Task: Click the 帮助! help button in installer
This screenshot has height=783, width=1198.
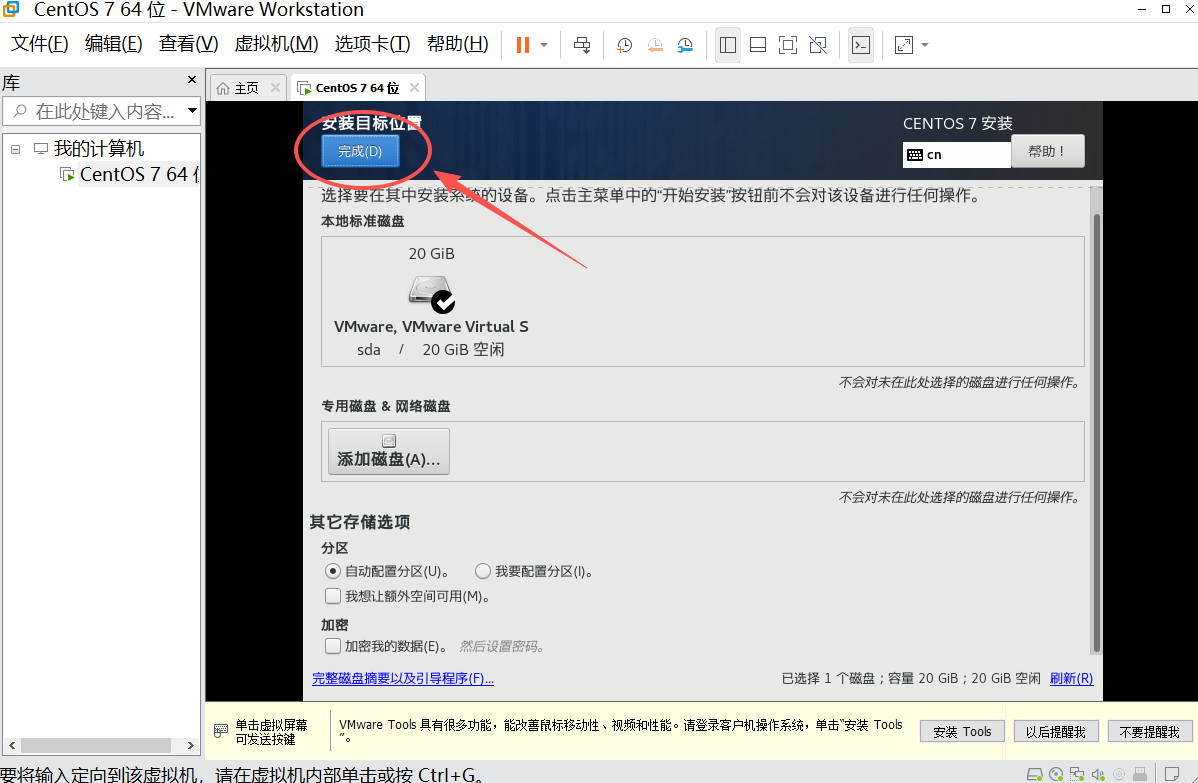Action: [1047, 151]
